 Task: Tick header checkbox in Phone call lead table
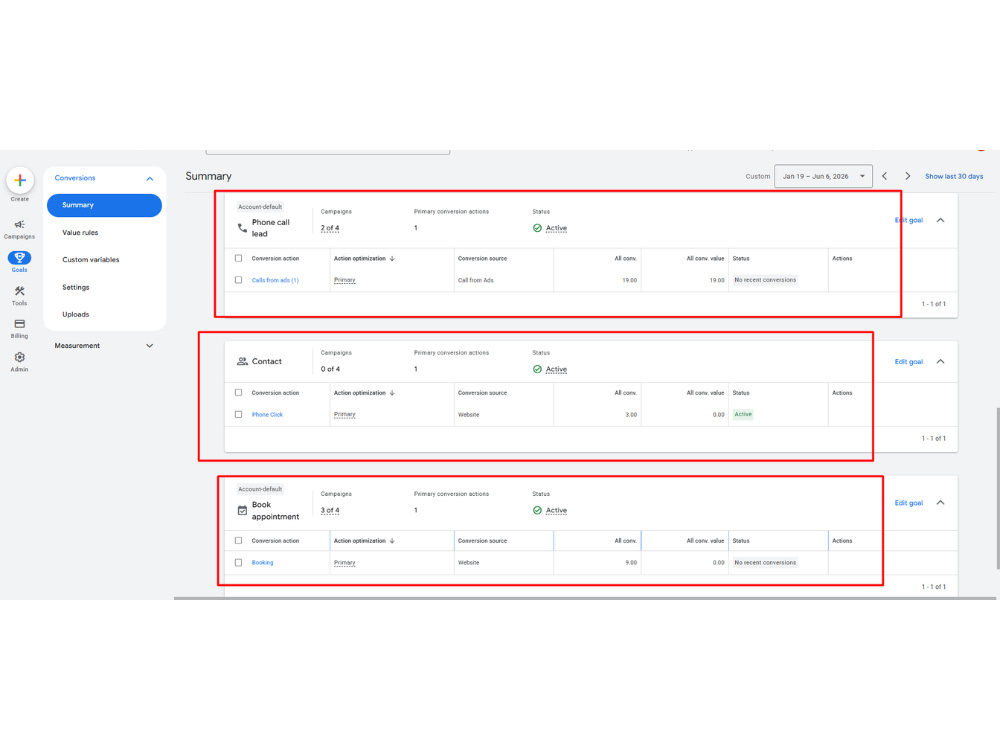pos(239,258)
